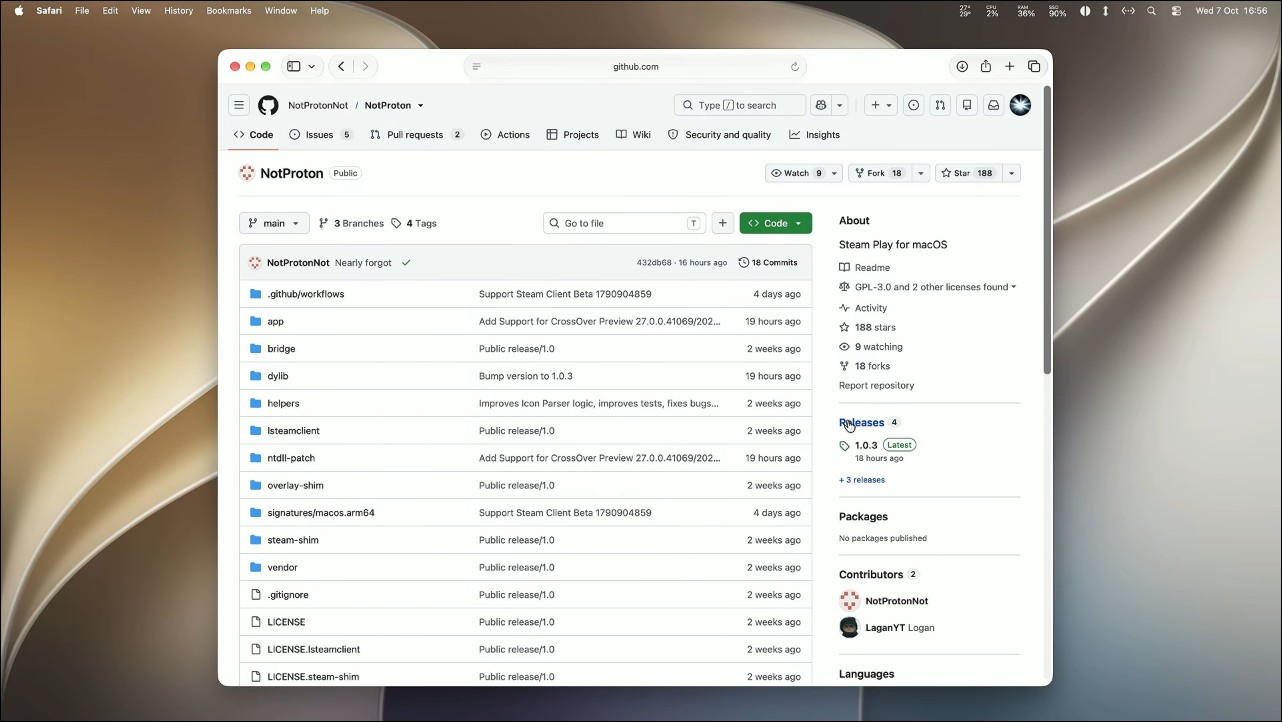Open the Watch notifications dropdown
The image size is (1282, 722).
803,173
